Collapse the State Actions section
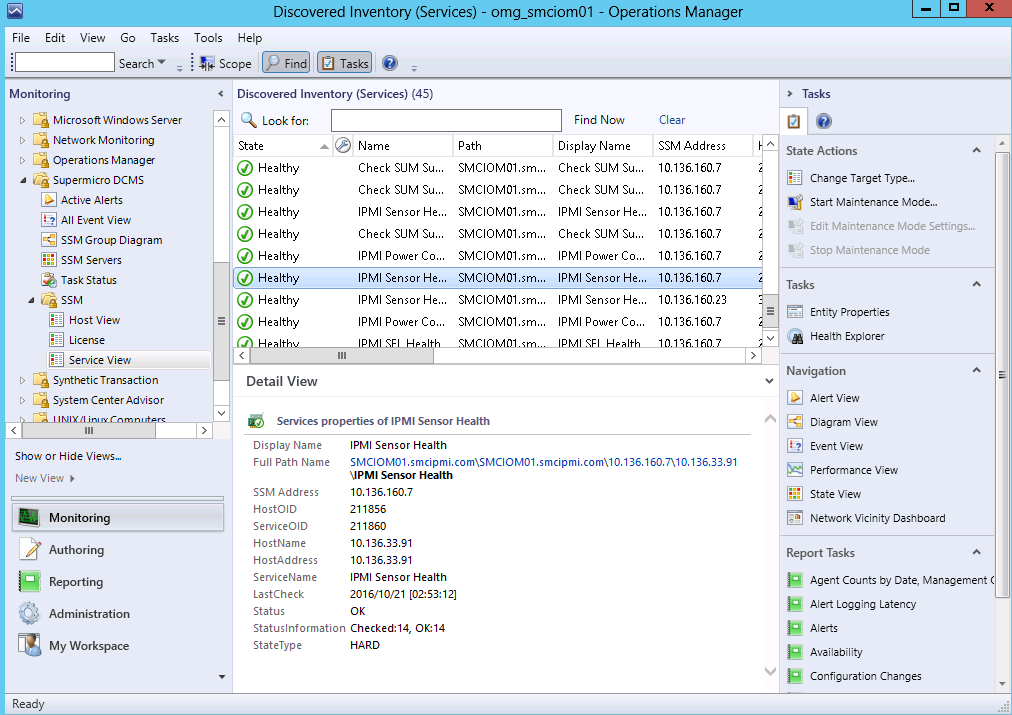 point(976,151)
